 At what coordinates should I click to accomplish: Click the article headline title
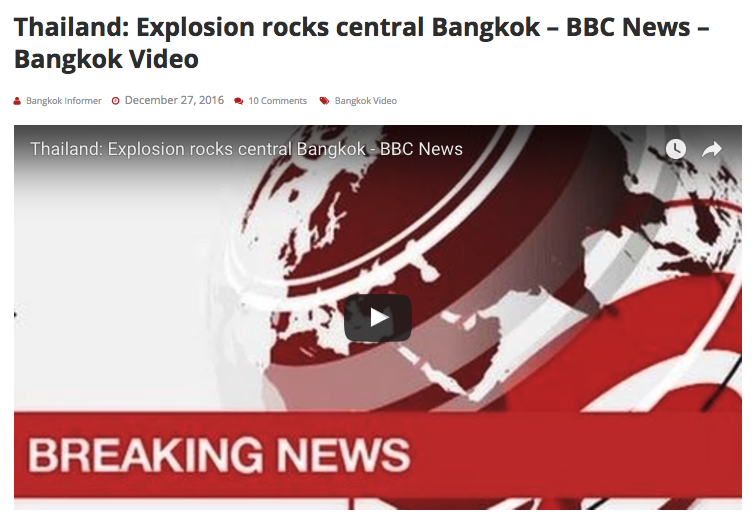point(362,43)
